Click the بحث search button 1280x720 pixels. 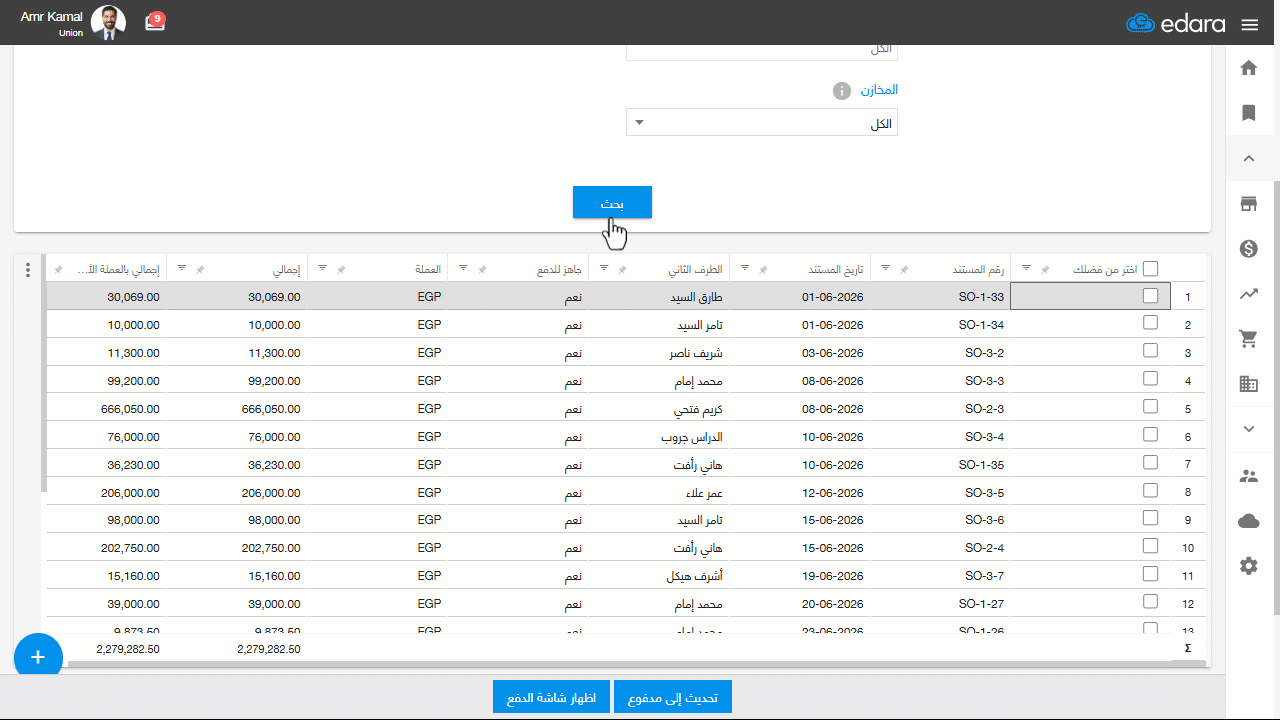(x=612, y=202)
